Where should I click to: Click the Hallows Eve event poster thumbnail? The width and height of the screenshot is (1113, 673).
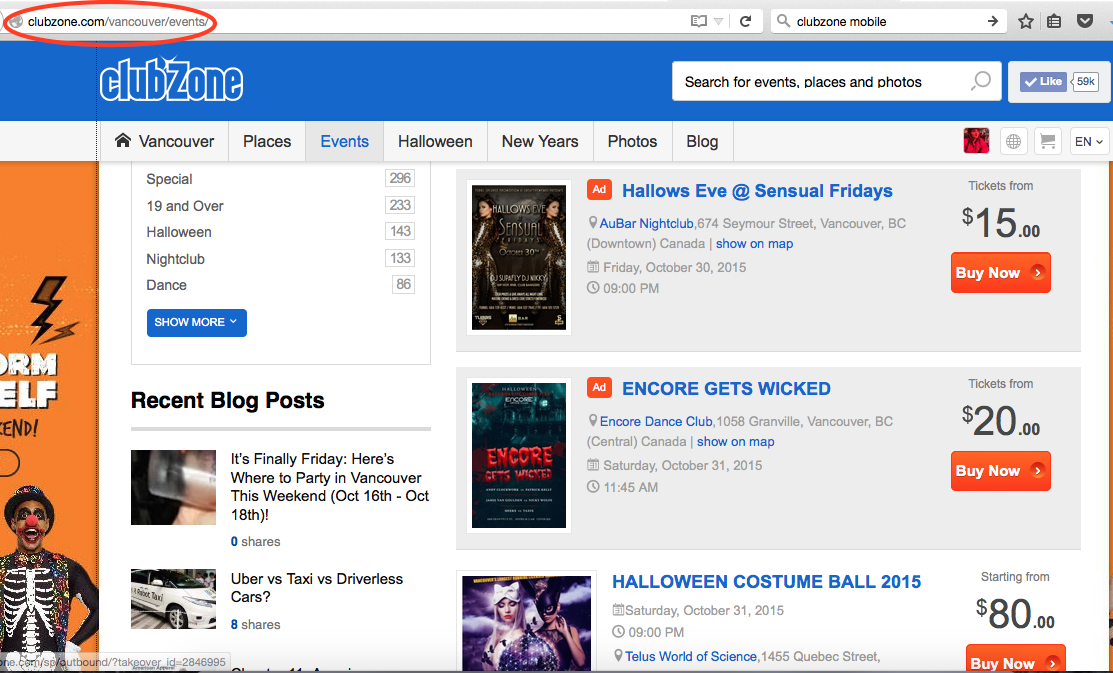(x=519, y=258)
